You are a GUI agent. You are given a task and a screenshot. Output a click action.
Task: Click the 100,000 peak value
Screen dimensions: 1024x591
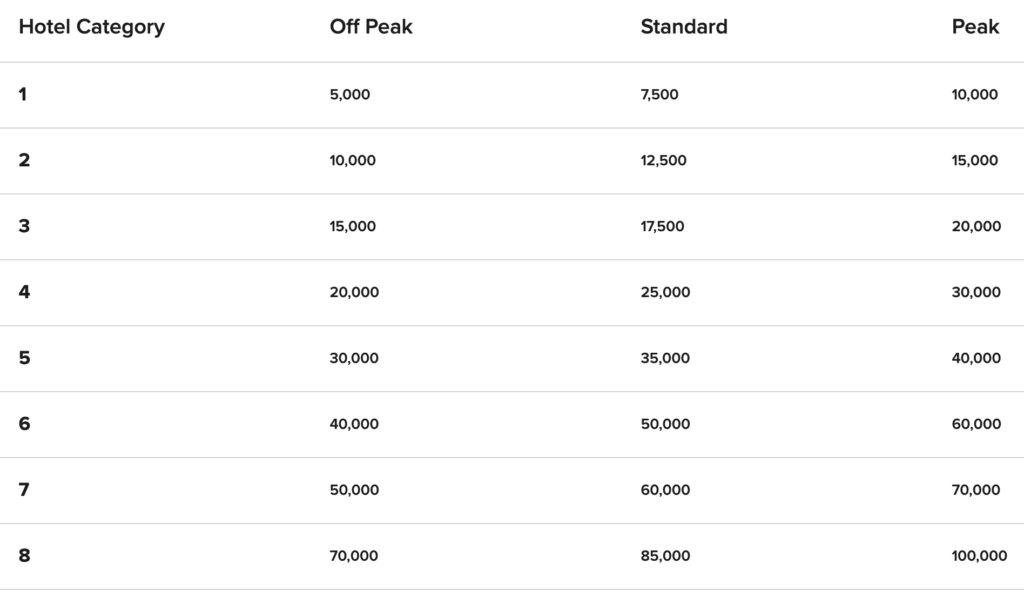[x=979, y=556]
